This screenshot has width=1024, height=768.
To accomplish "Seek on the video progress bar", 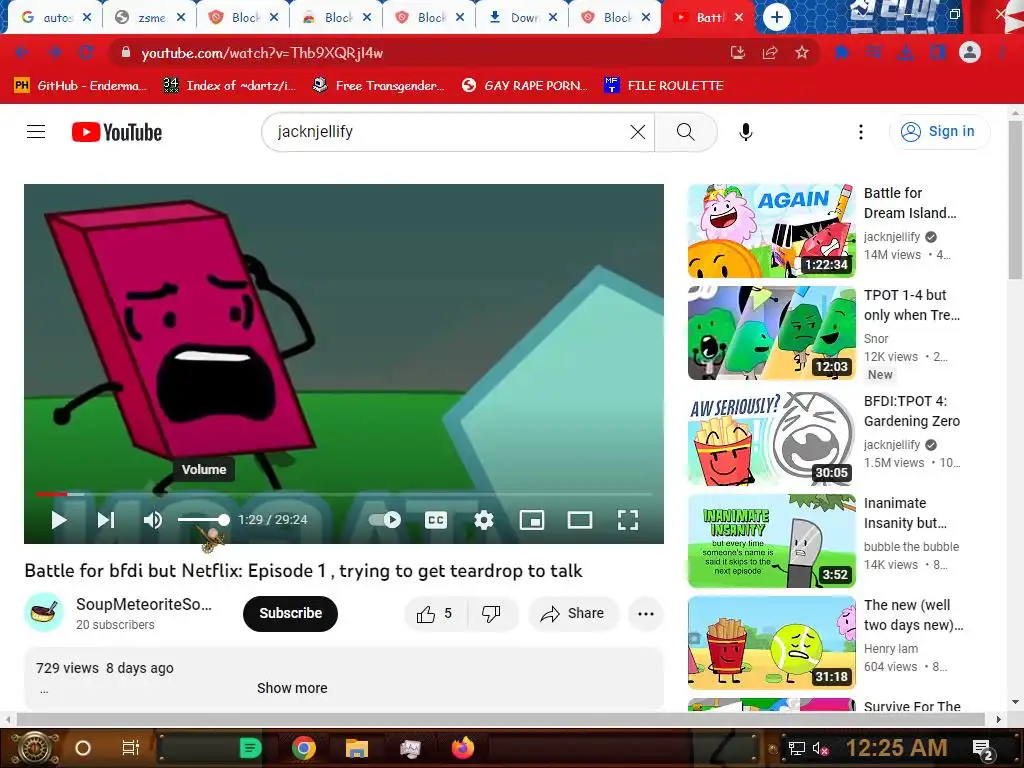I will pos(344,494).
